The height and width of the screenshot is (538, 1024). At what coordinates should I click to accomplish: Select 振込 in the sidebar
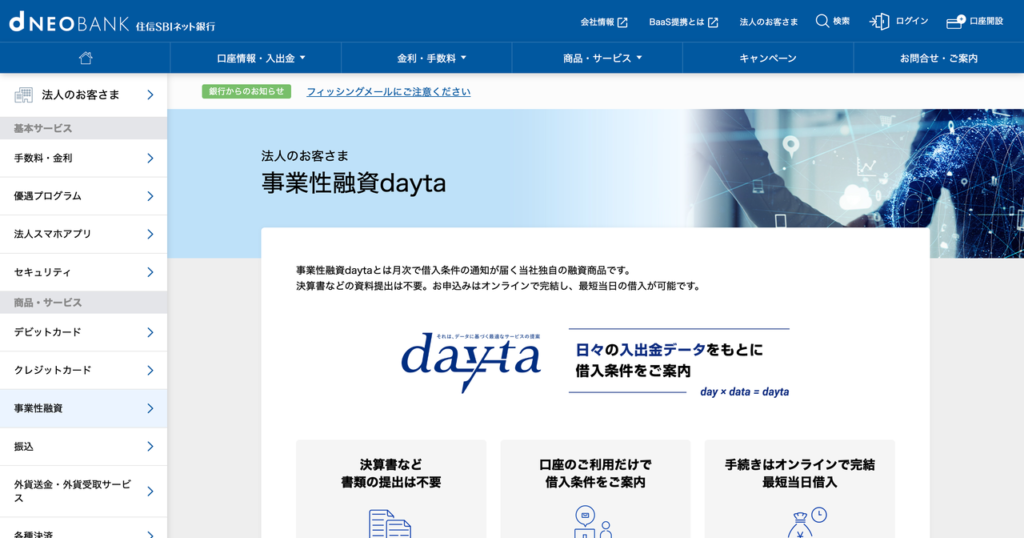point(84,447)
